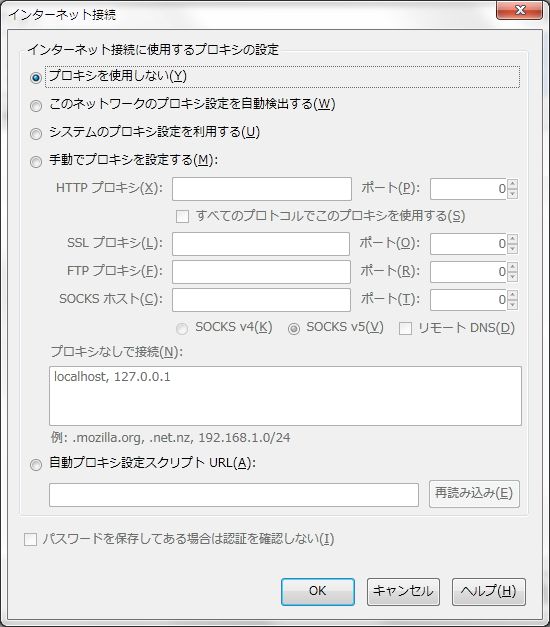The image size is (550, 627).
Task: Click the 再読み込み button
Action: pos(474,494)
